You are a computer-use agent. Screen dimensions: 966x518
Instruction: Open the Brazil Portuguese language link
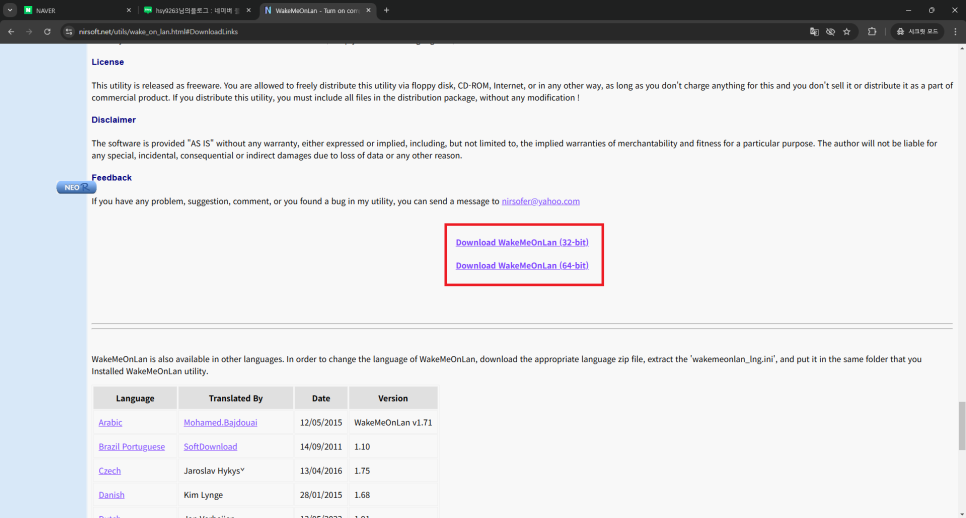(132, 447)
